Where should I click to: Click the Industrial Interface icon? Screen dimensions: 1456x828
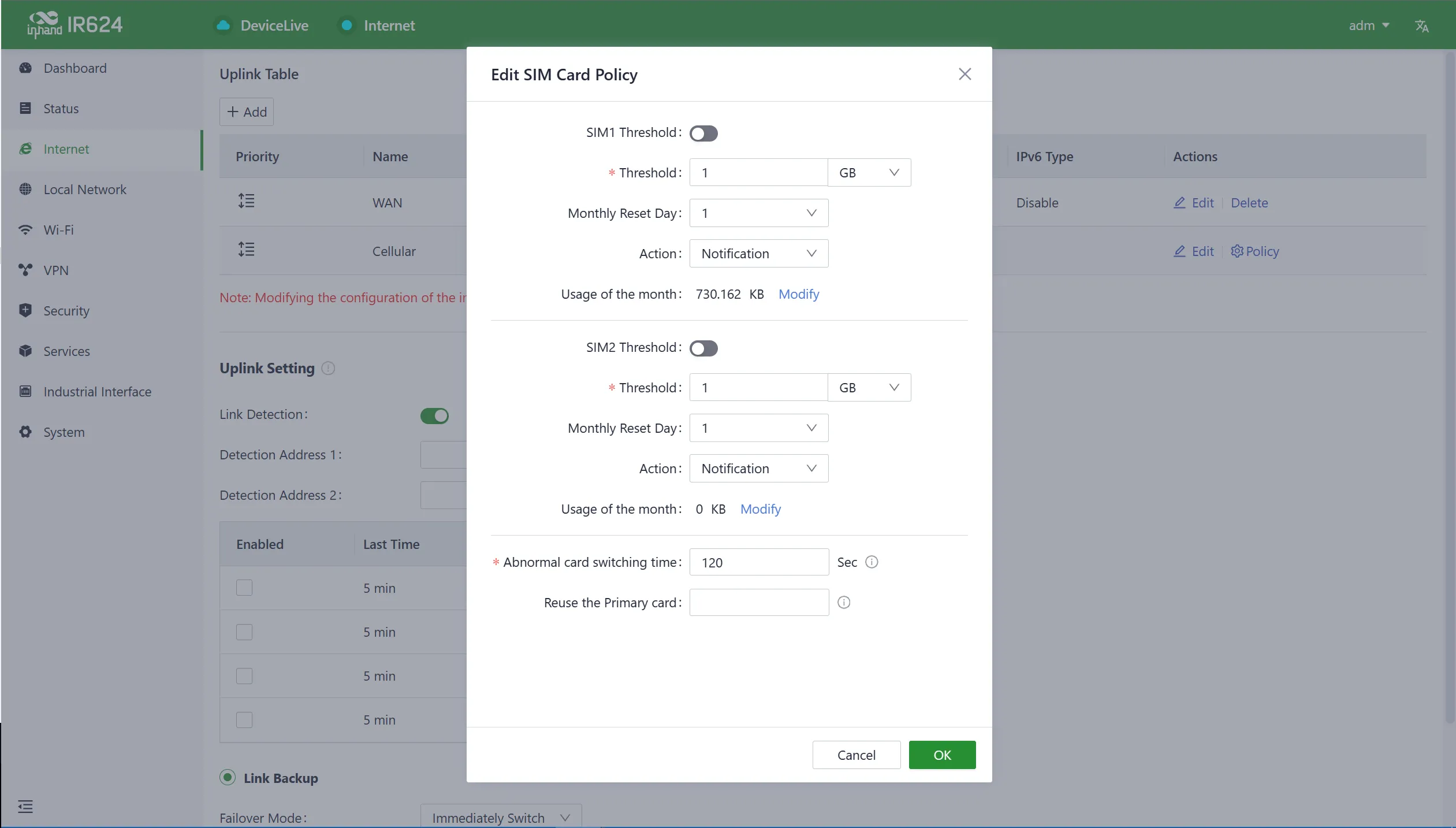tap(25, 392)
